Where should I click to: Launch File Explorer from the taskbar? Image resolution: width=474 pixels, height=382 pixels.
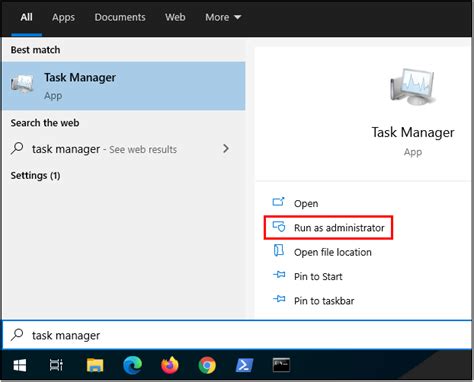(95, 365)
